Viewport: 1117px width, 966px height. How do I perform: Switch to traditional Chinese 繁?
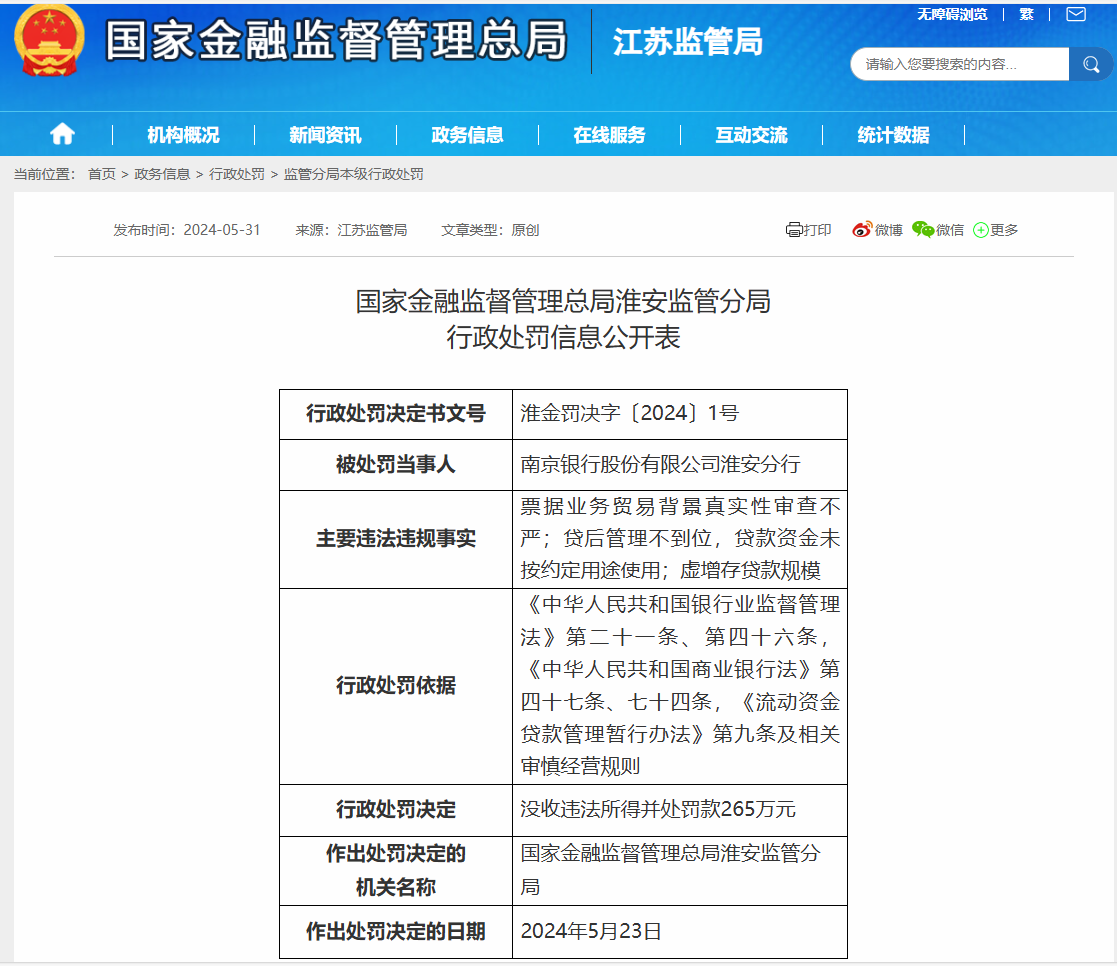(x=1027, y=14)
